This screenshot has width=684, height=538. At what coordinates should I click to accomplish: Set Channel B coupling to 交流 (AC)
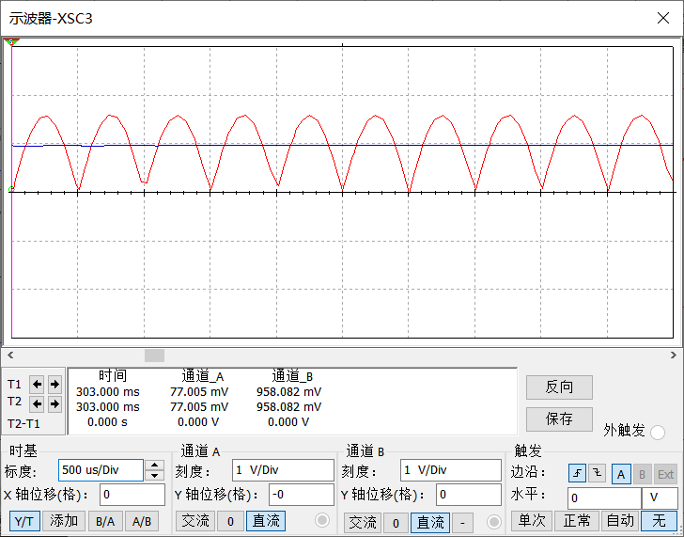[x=363, y=522]
